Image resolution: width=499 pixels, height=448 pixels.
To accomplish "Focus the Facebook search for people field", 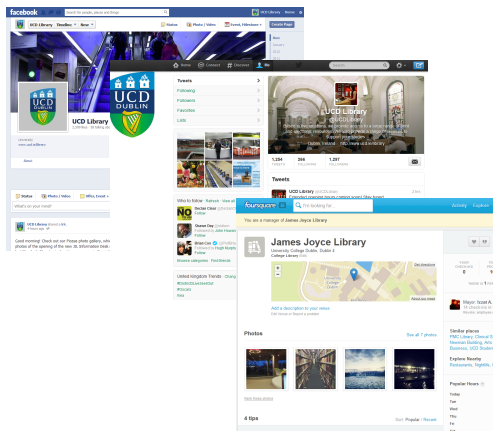I will click(x=117, y=12).
